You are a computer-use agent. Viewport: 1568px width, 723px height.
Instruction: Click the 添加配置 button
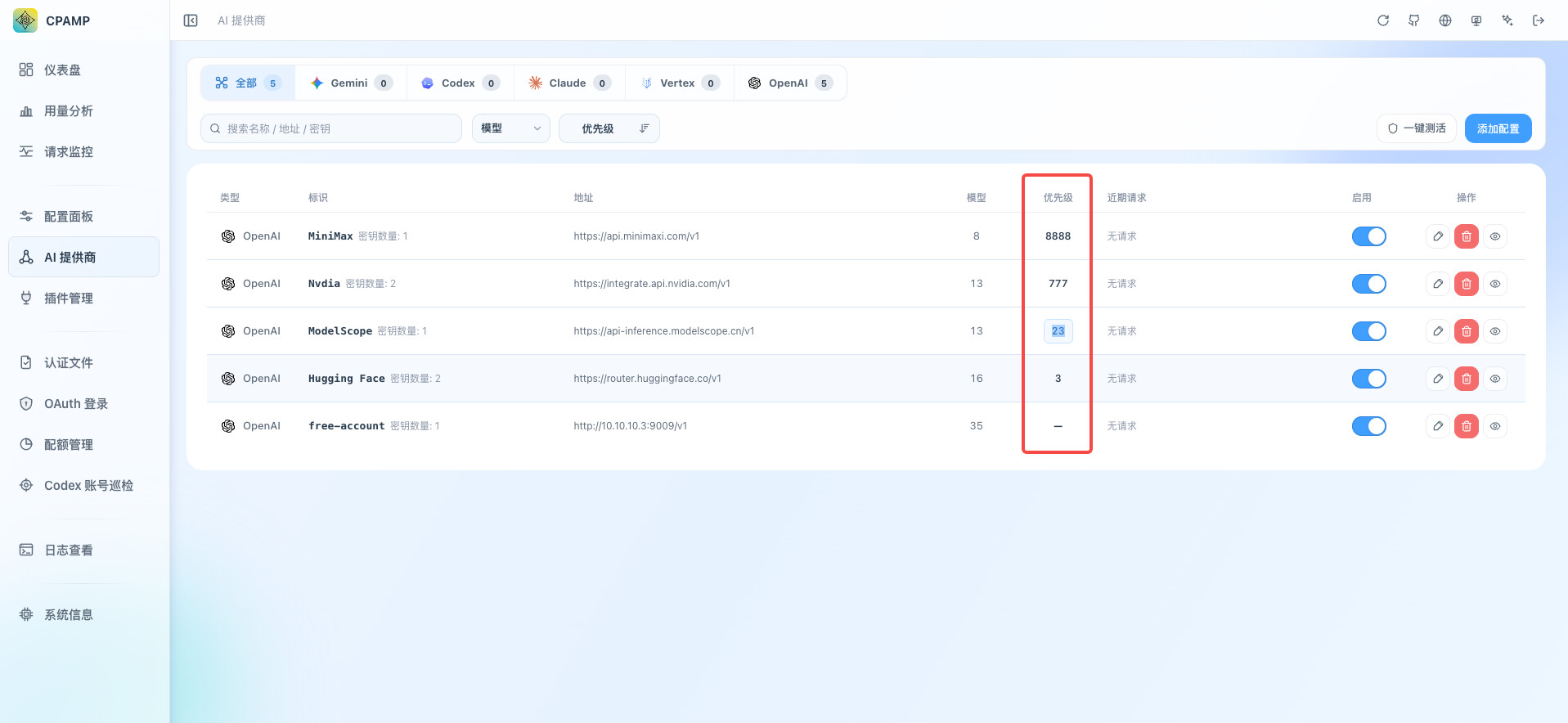click(x=1498, y=128)
